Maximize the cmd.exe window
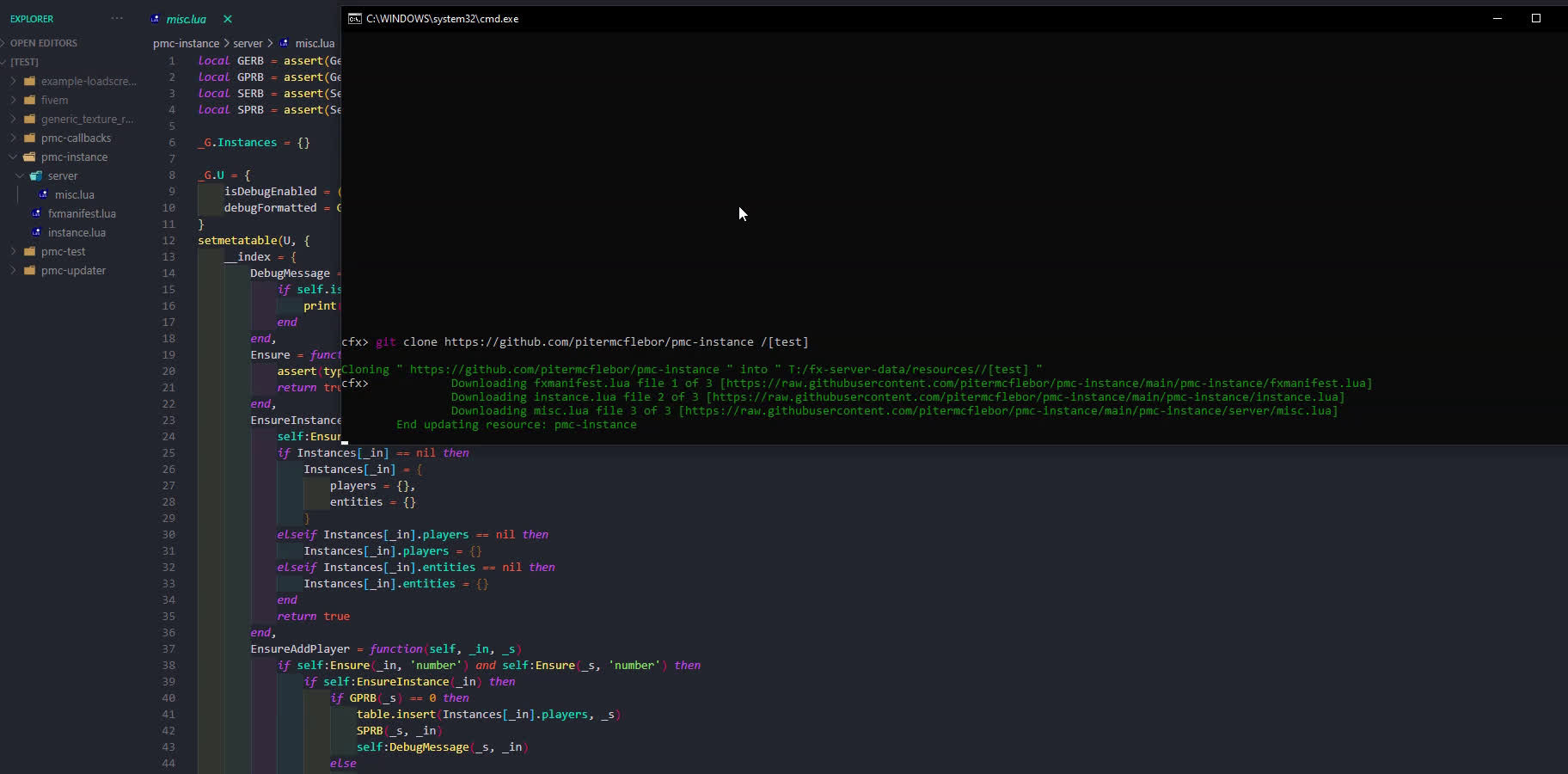The width and height of the screenshot is (1568, 774). 1536,18
